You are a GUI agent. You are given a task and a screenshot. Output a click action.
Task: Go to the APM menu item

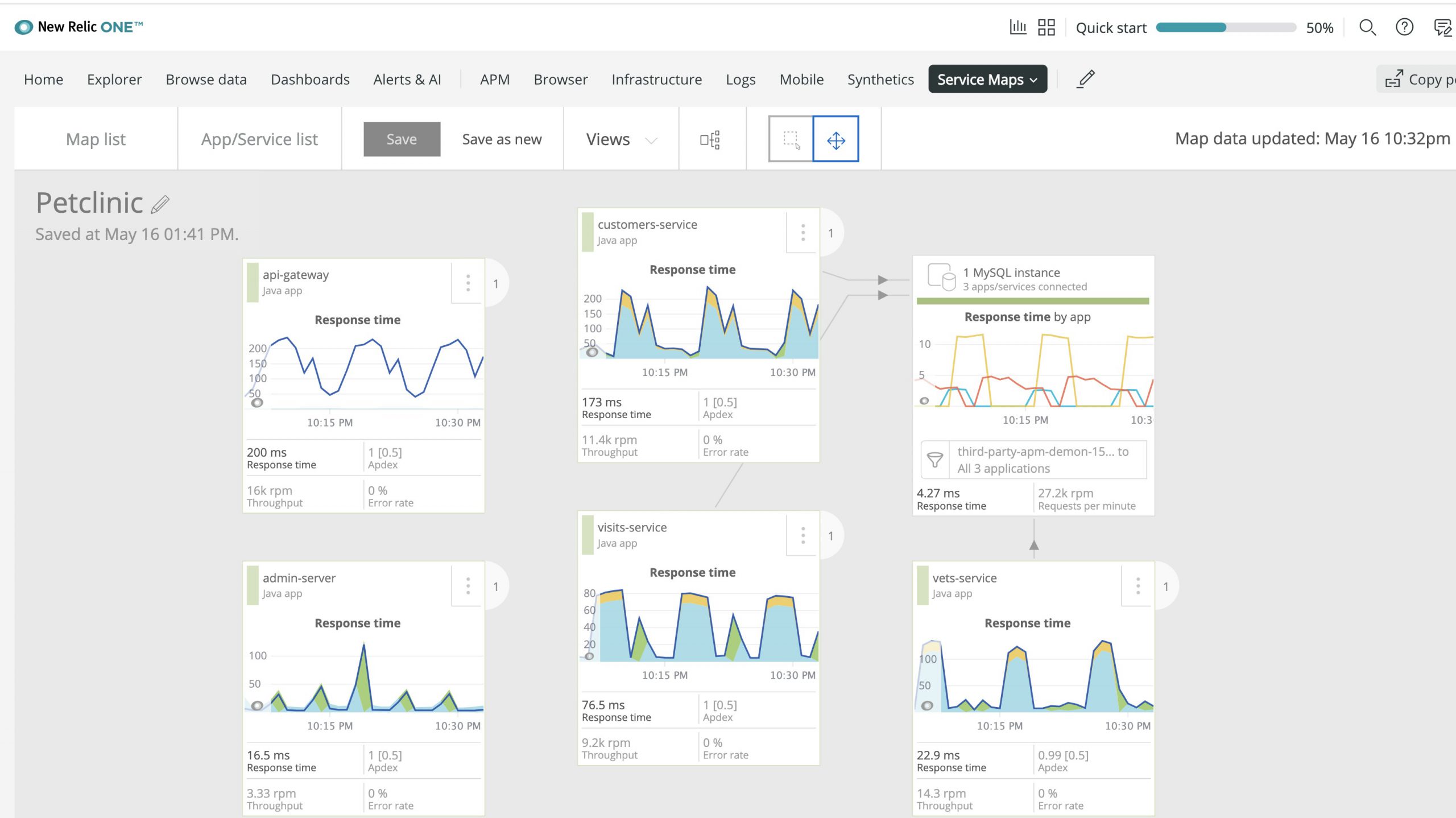[x=494, y=79]
